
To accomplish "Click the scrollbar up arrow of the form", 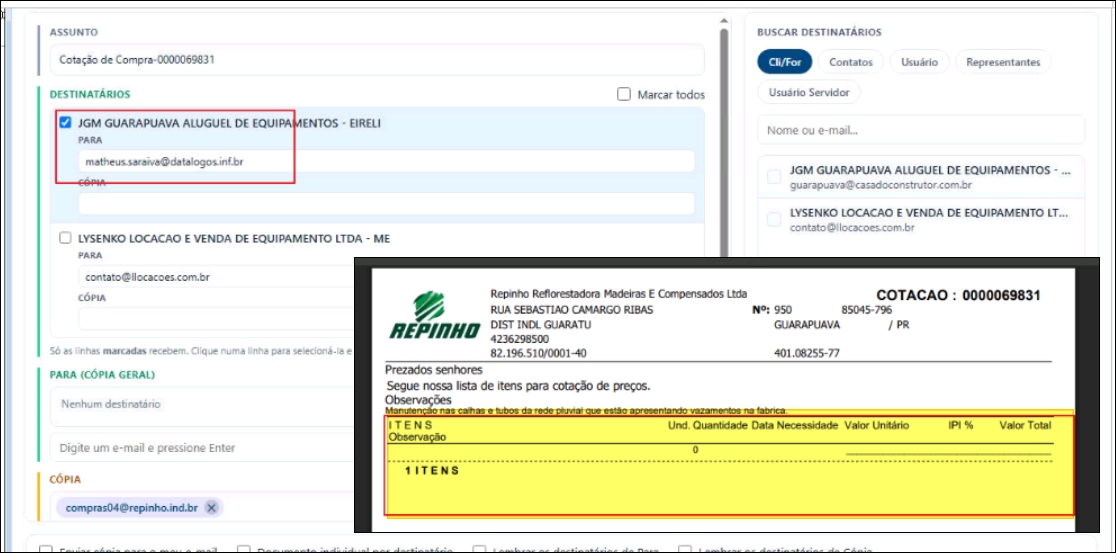I will (724, 21).
